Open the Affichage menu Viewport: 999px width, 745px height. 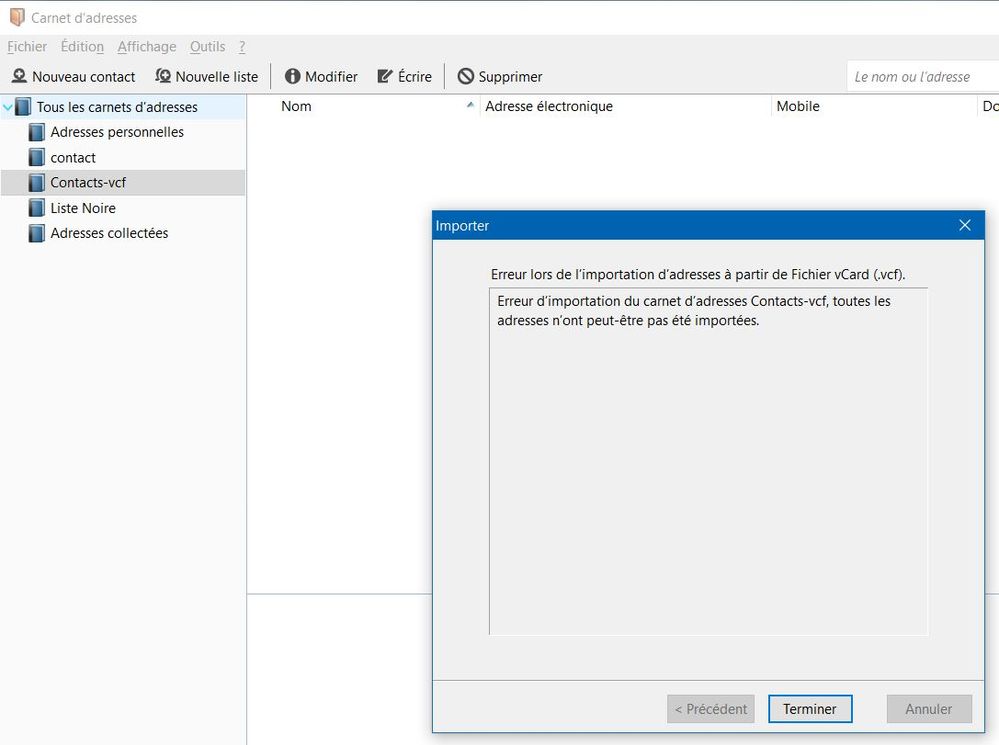click(146, 46)
